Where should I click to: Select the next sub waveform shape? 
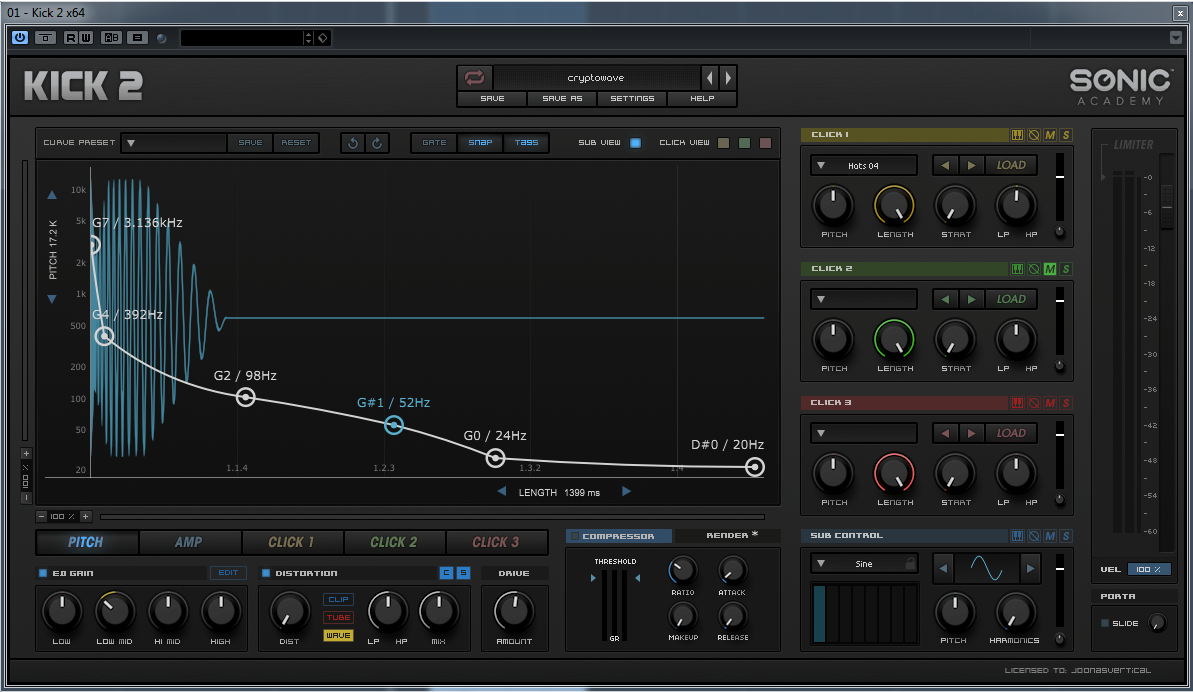(x=1030, y=568)
